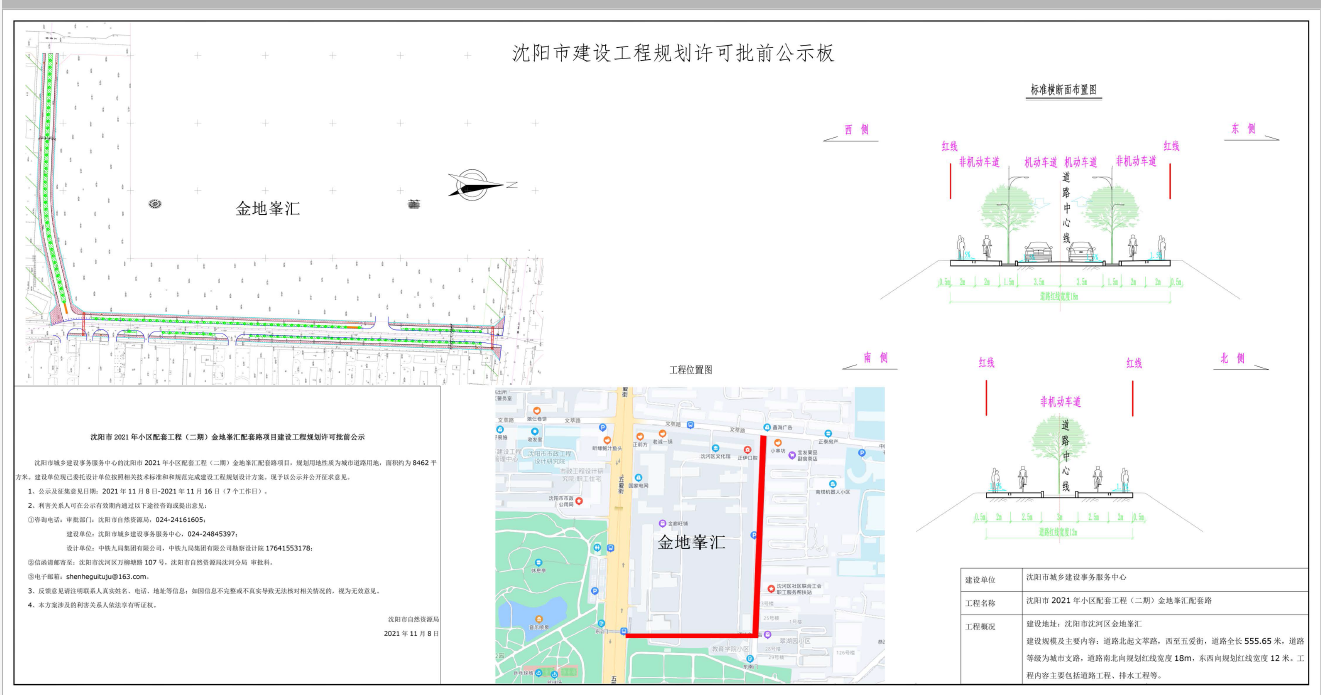
Task: Click the large 金地峯汇 label on site plan
Action: tap(267, 209)
